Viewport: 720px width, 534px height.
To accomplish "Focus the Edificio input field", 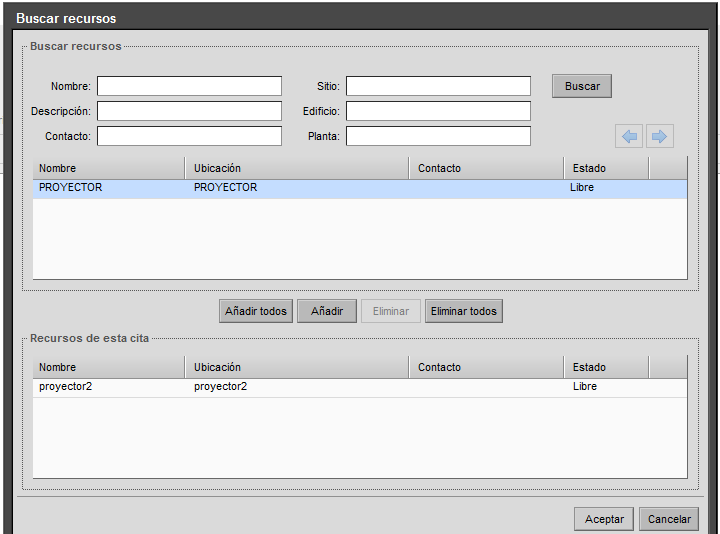I will [439, 111].
